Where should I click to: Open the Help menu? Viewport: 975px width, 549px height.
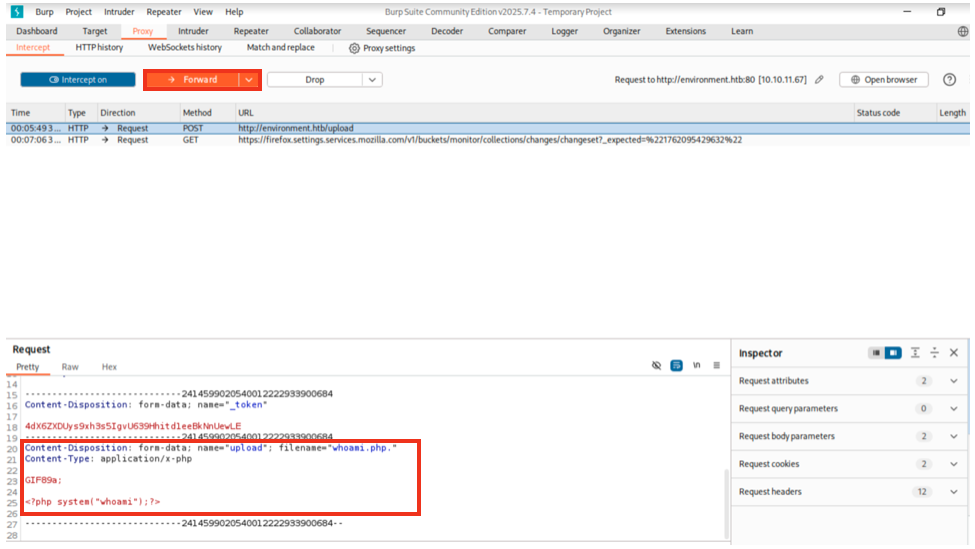coord(234,12)
